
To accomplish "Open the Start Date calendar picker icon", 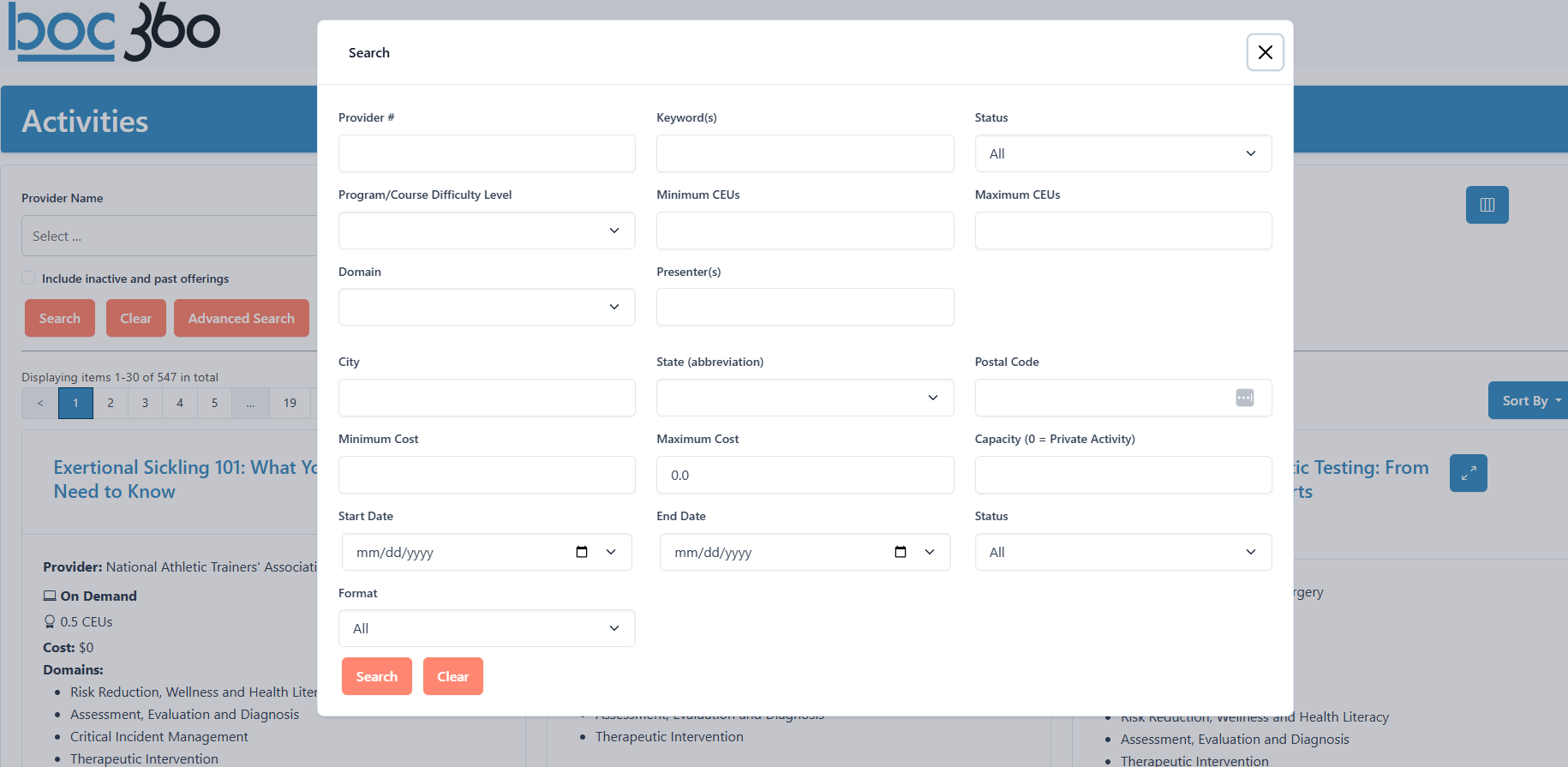I will point(582,552).
